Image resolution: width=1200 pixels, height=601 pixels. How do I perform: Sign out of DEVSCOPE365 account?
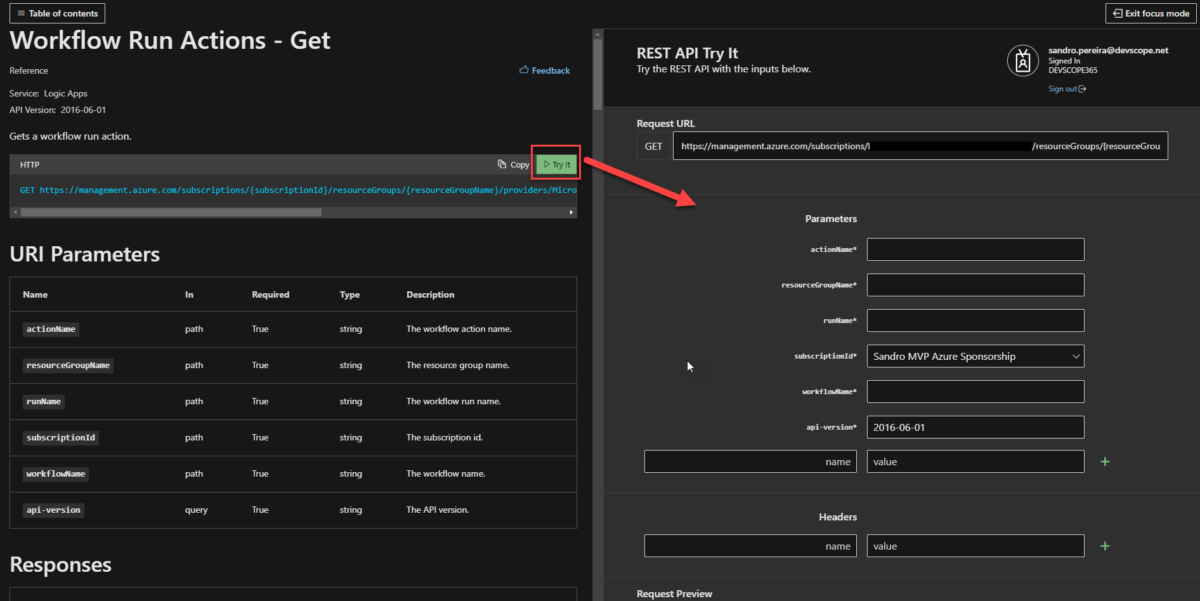click(1062, 88)
